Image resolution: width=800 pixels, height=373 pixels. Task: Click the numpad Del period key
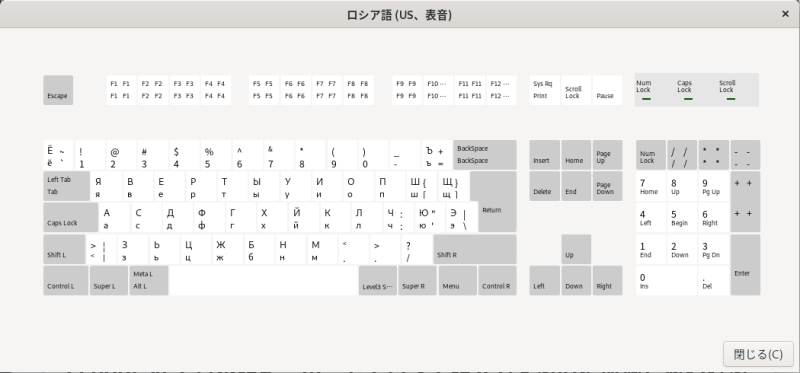[x=714, y=281]
